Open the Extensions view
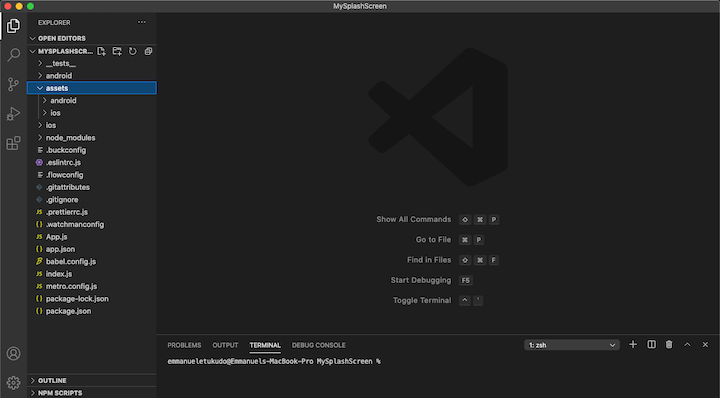 [13, 143]
